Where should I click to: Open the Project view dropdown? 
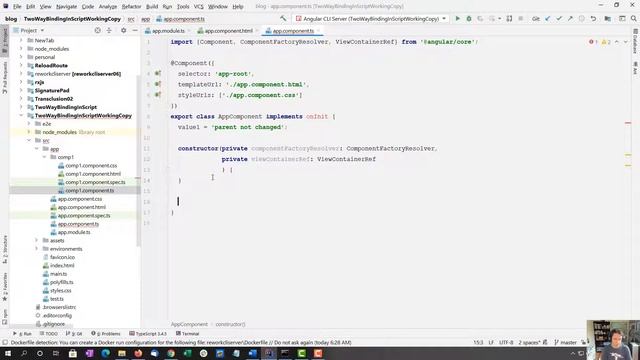42,30
